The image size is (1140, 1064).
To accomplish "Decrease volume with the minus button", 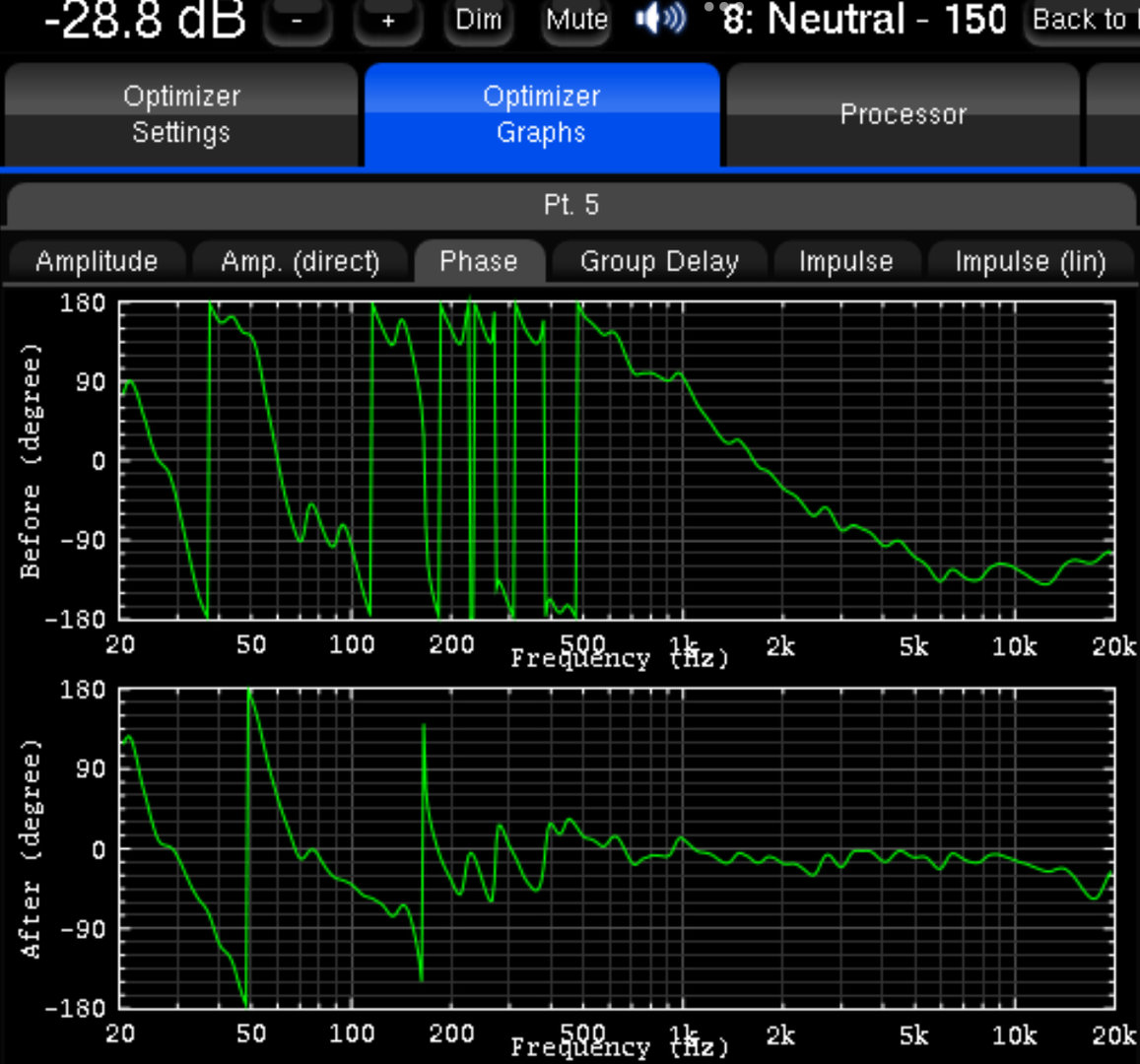I will 298,22.
